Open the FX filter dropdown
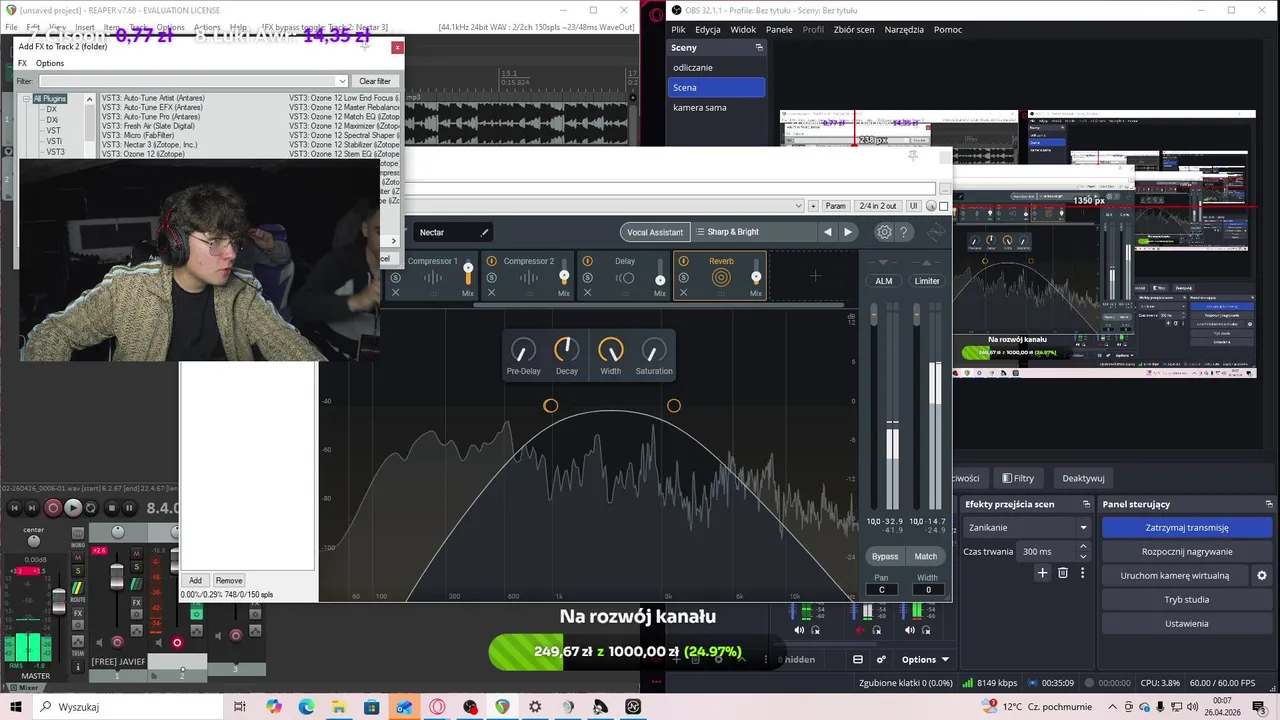 [x=342, y=81]
